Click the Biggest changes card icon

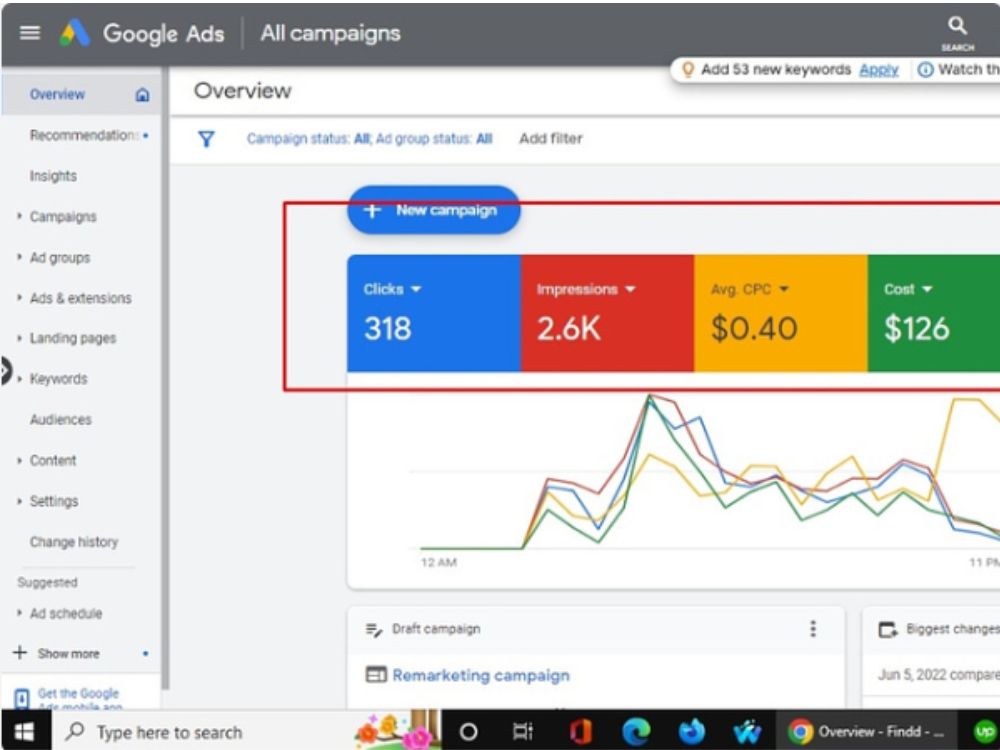[x=887, y=629]
